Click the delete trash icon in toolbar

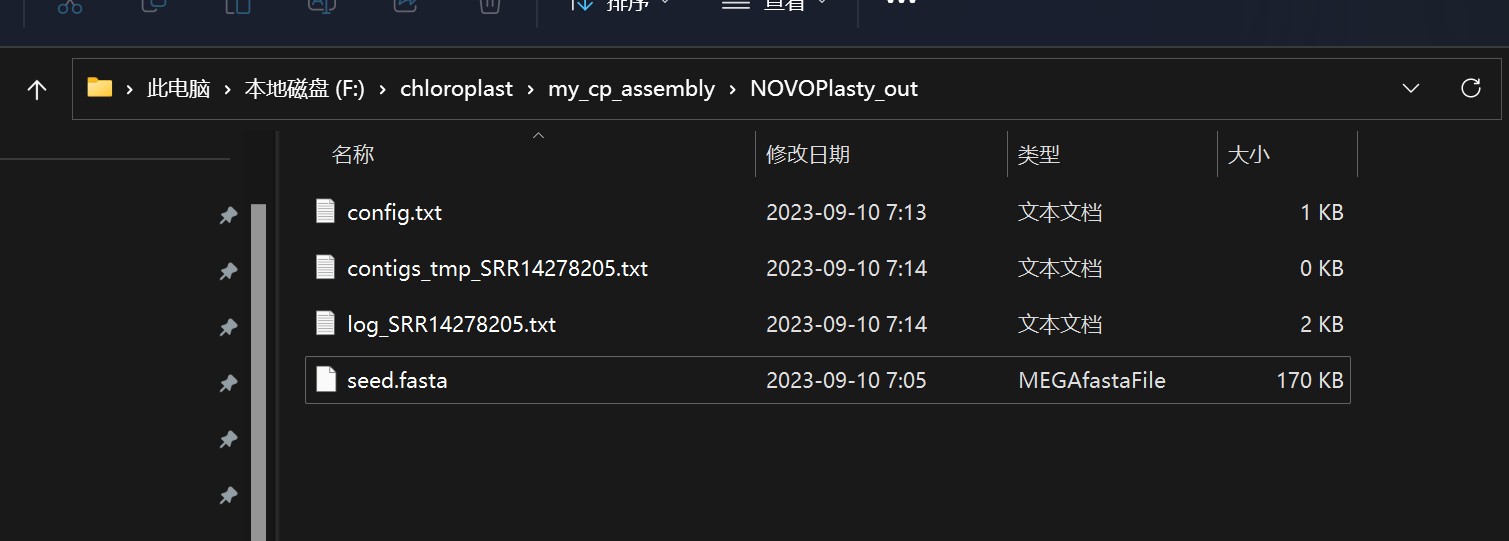pyautogui.click(x=489, y=5)
